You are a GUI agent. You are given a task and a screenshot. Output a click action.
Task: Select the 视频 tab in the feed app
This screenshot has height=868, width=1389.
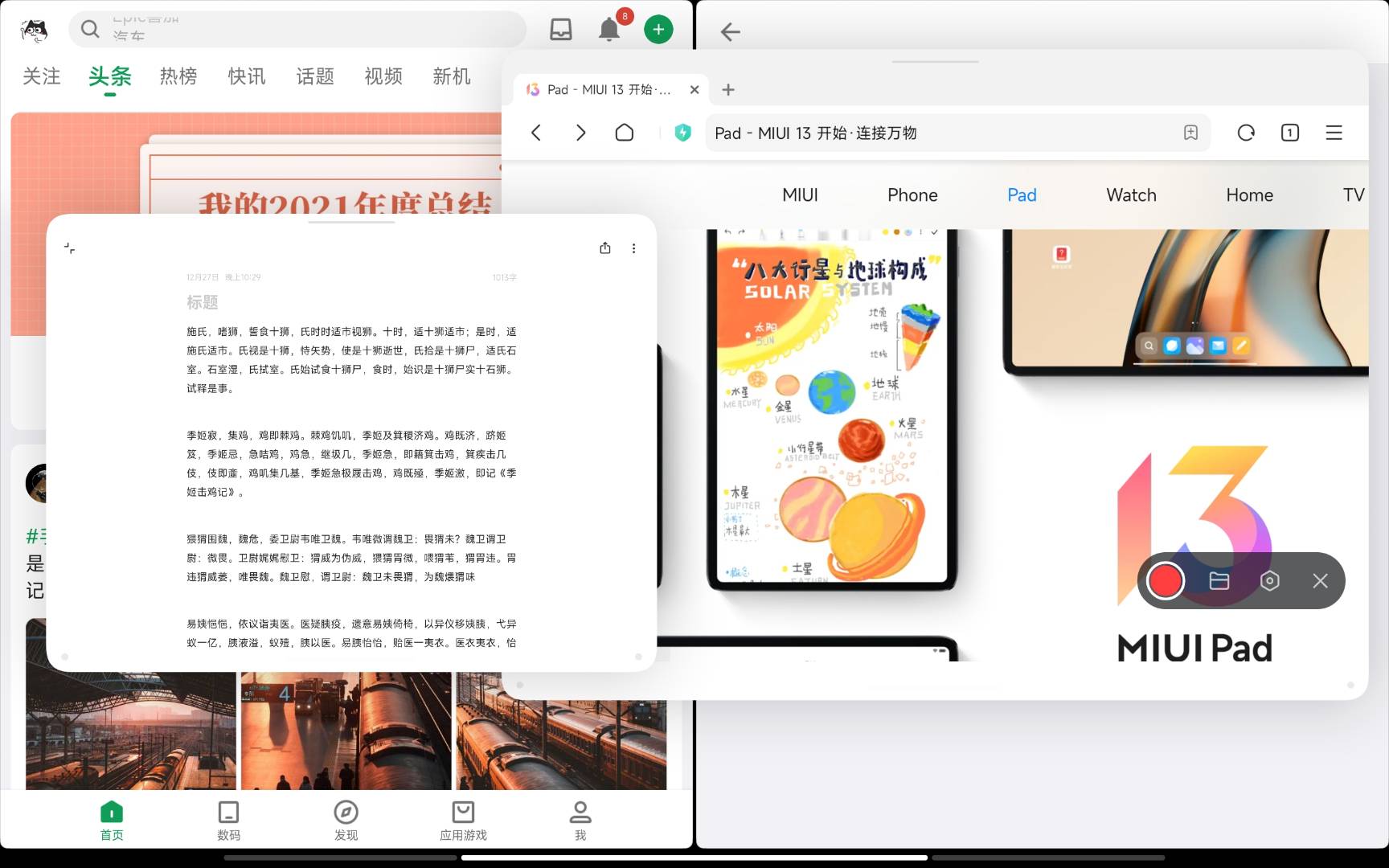click(x=383, y=76)
